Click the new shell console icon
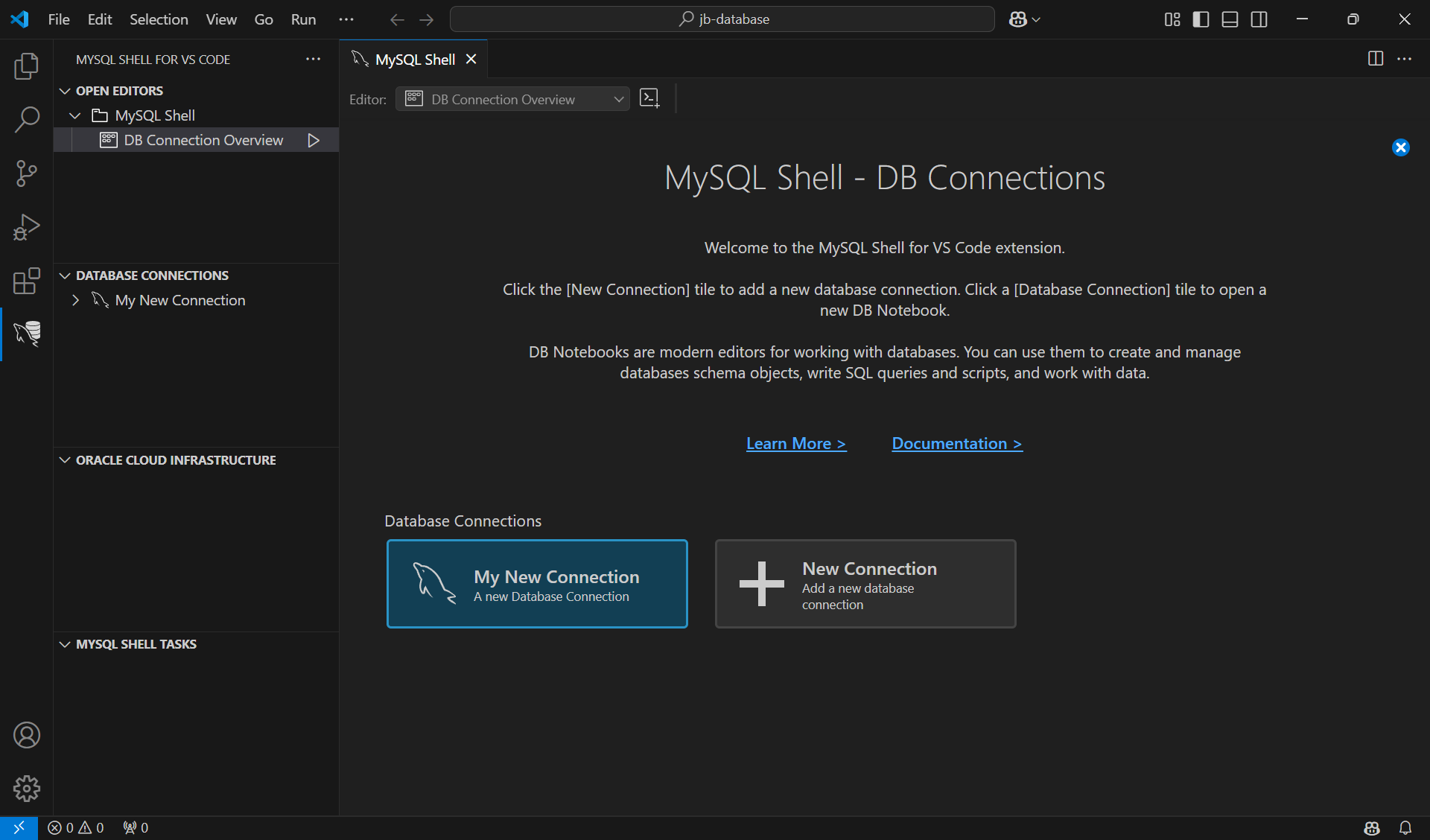This screenshot has width=1430, height=840. coord(649,99)
